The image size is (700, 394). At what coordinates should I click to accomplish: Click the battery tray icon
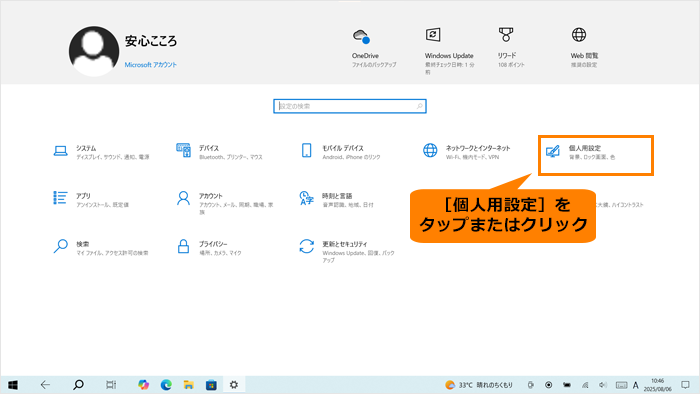567,385
